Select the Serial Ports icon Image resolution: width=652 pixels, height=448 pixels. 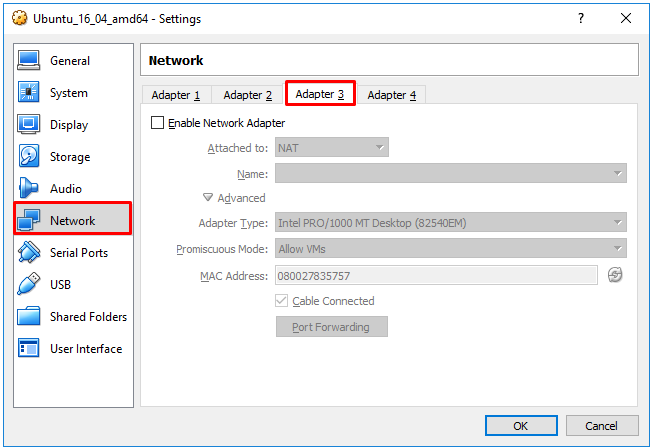28,252
